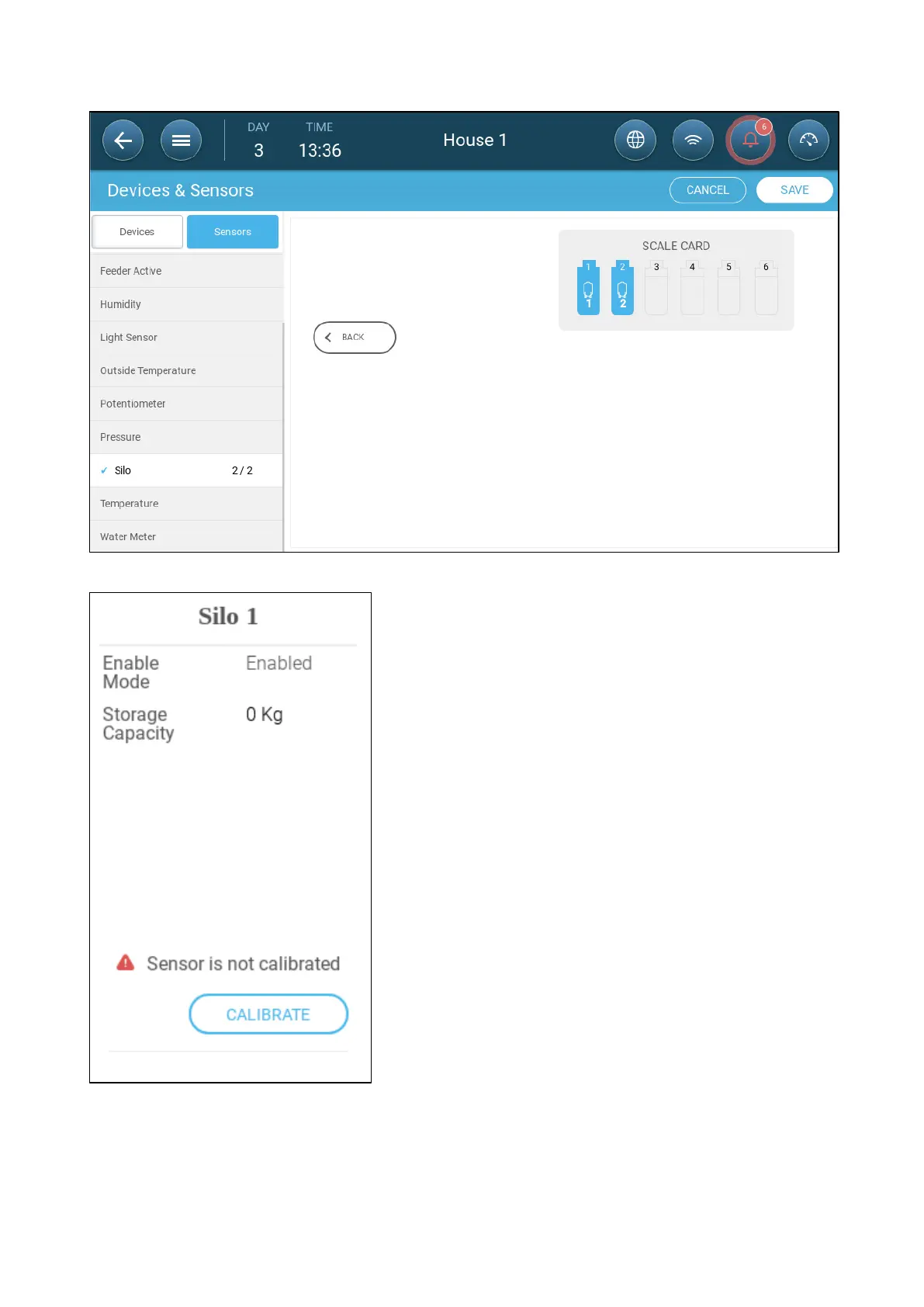Select Potentiometer in sensor list
The image size is (924, 1307).
point(186,404)
